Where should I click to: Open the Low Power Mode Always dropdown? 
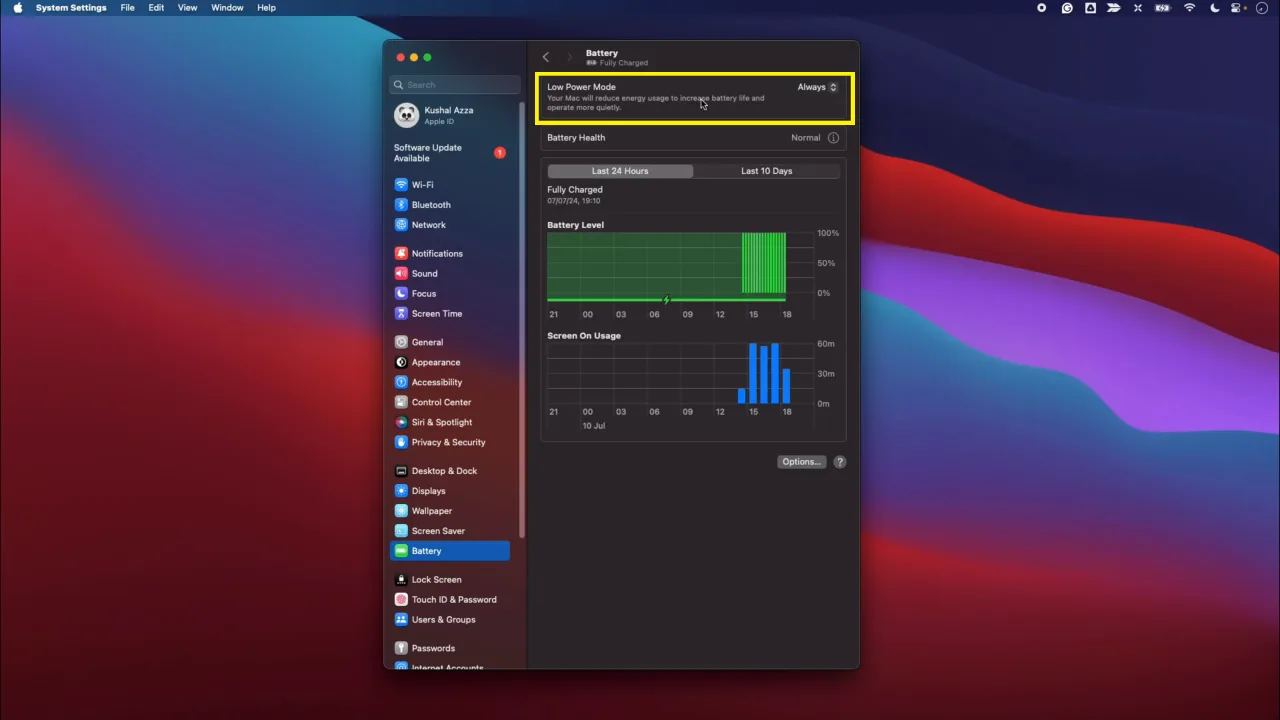pos(817,87)
